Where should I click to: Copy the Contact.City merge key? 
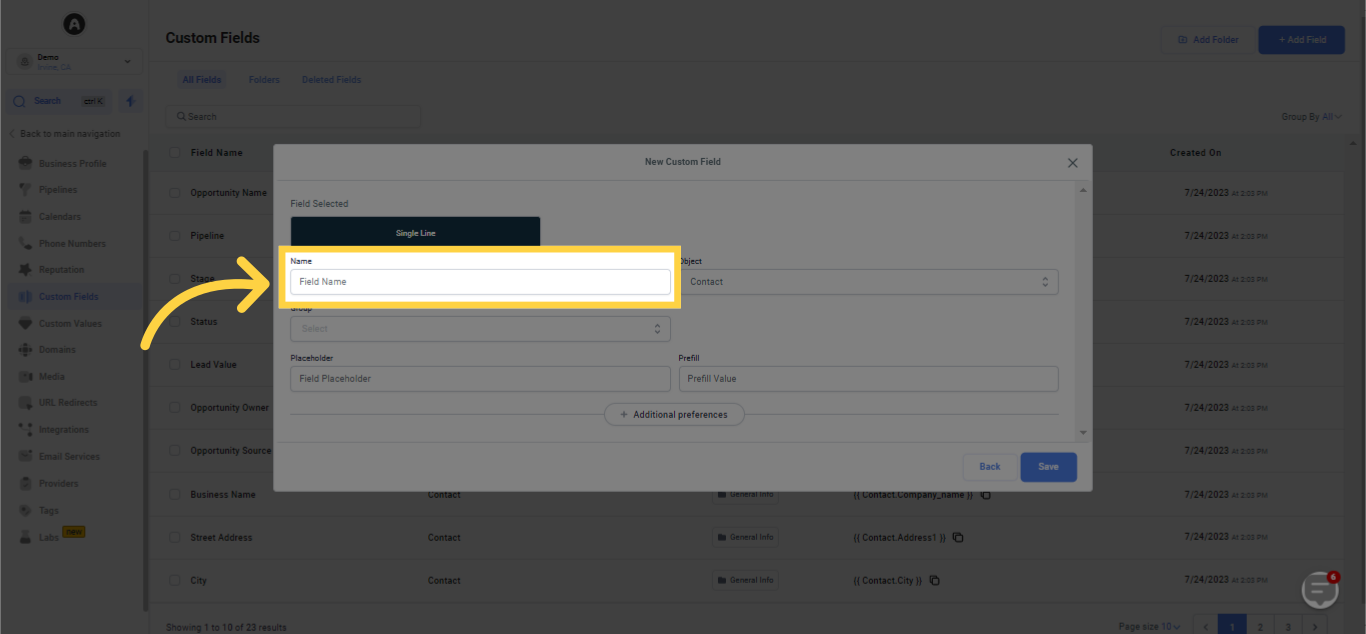point(935,581)
